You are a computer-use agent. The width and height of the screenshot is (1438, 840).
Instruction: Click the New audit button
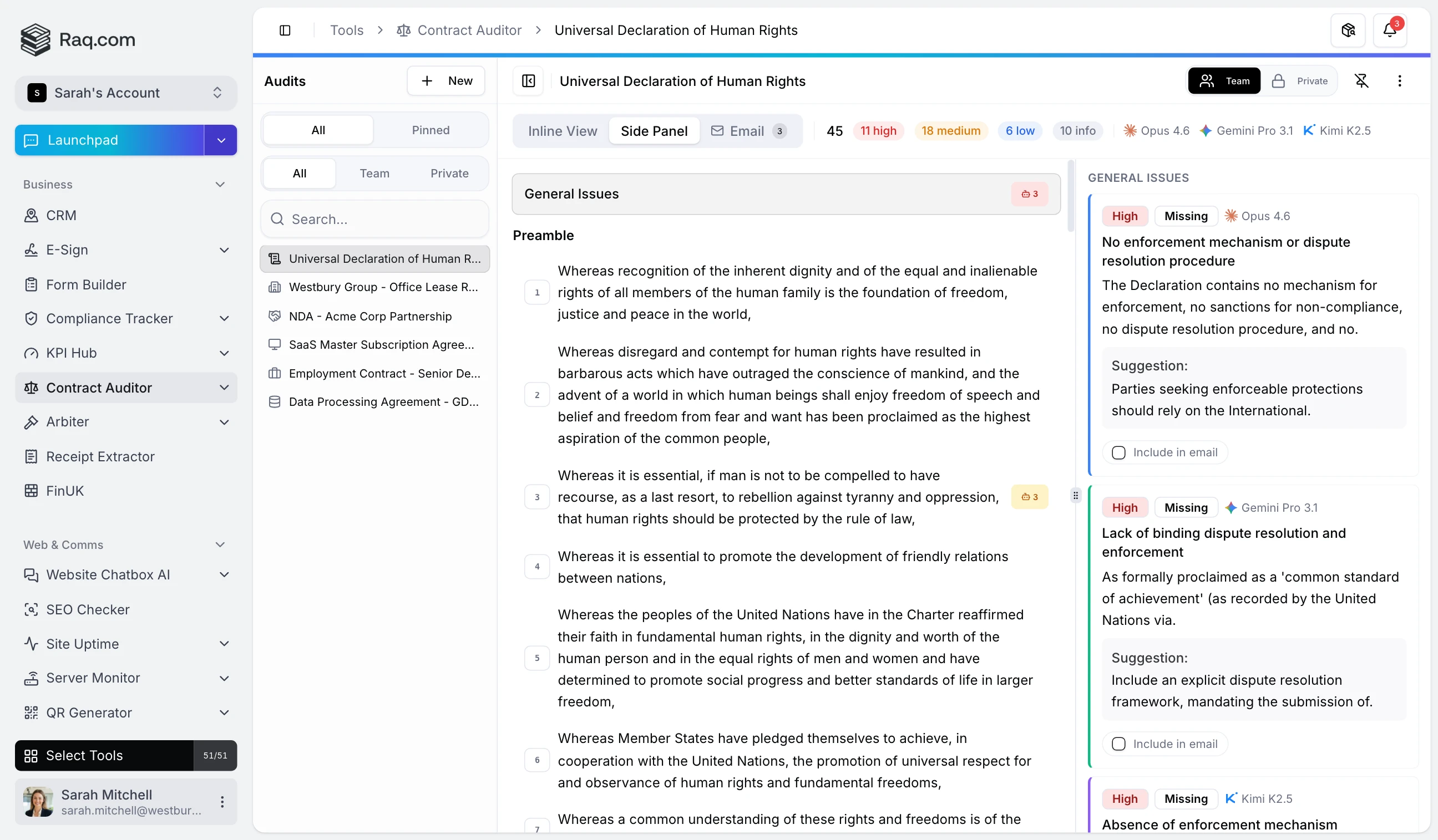click(x=446, y=81)
